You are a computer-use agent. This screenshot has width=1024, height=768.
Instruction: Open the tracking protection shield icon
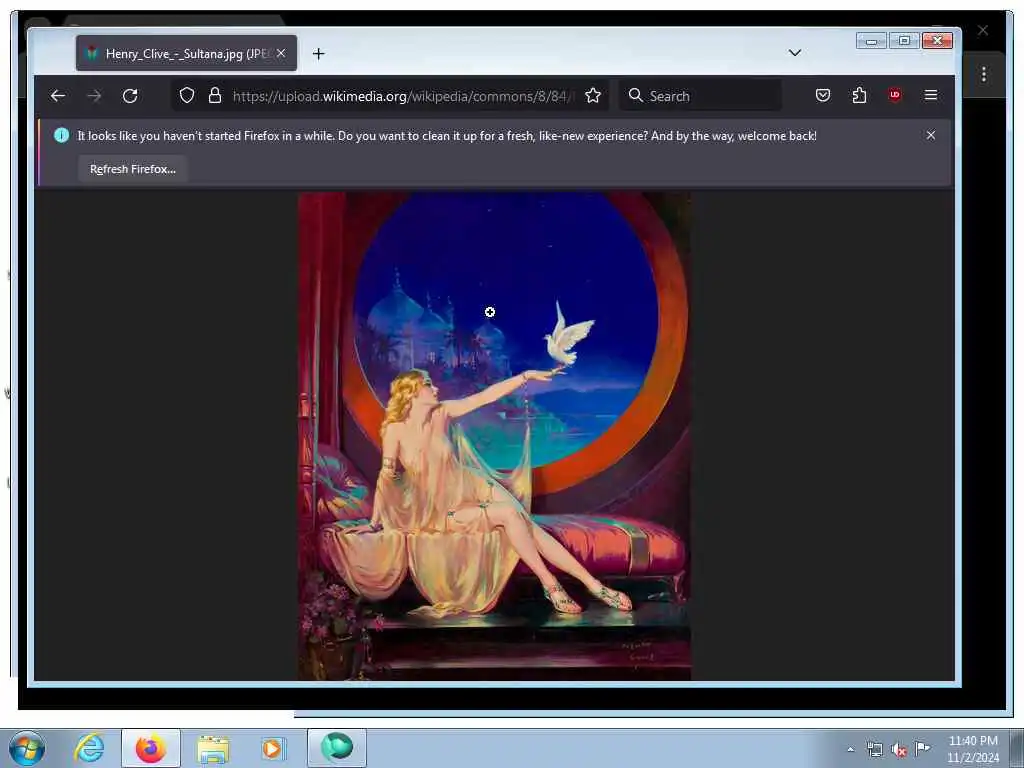[187, 96]
